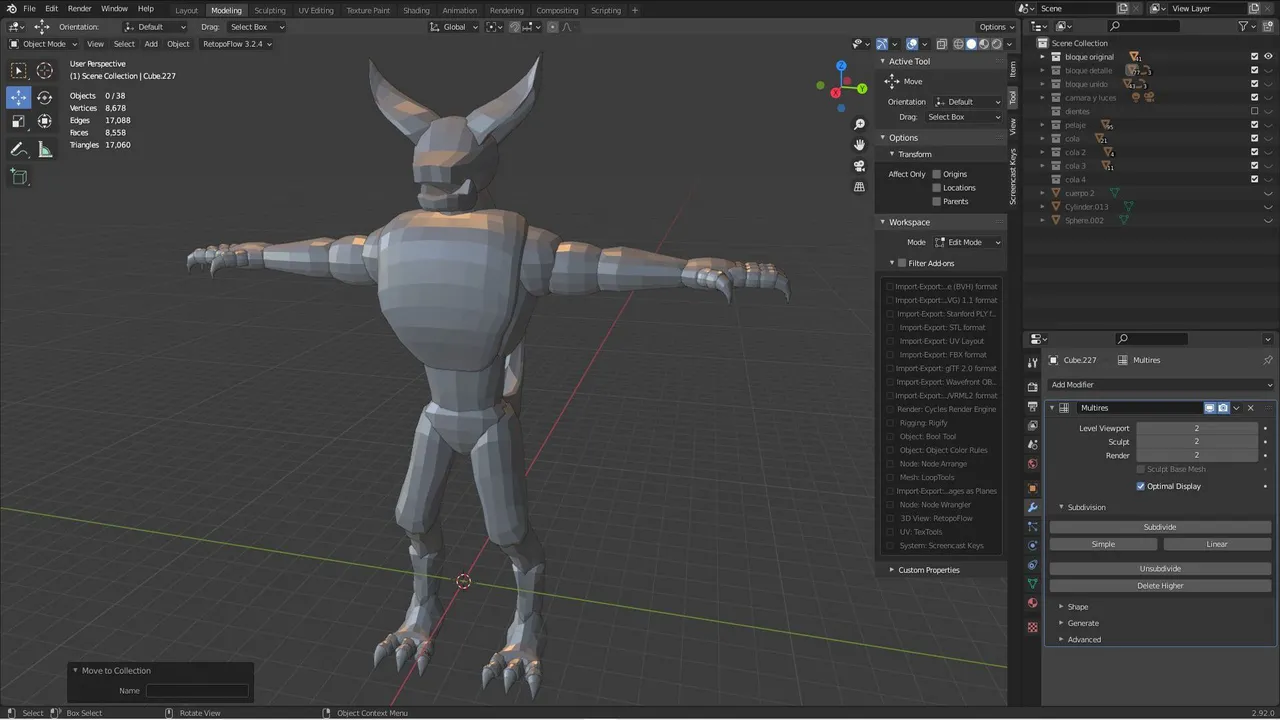Uncheck the pelaje collection checkbox
Image resolution: width=1280 pixels, height=720 pixels.
click(x=1254, y=125)
